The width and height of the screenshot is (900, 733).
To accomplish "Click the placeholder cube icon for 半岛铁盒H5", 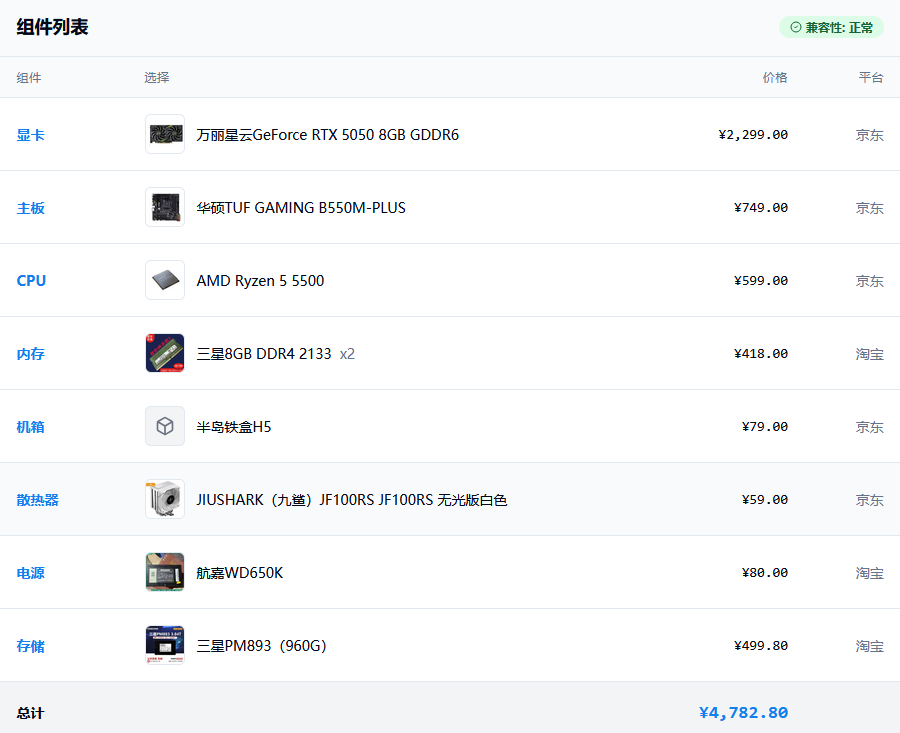I will pyautogui.click(x=165, y=426).
